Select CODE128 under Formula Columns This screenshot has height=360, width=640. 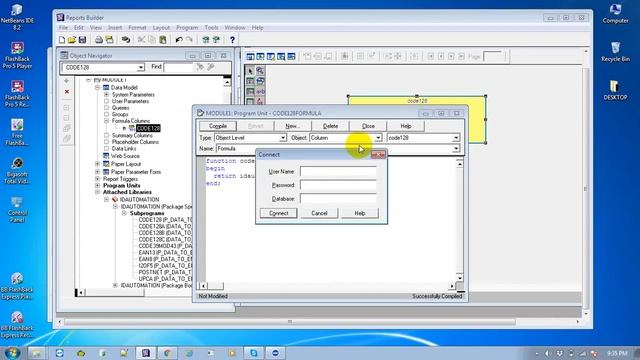(x=148, y=128)
